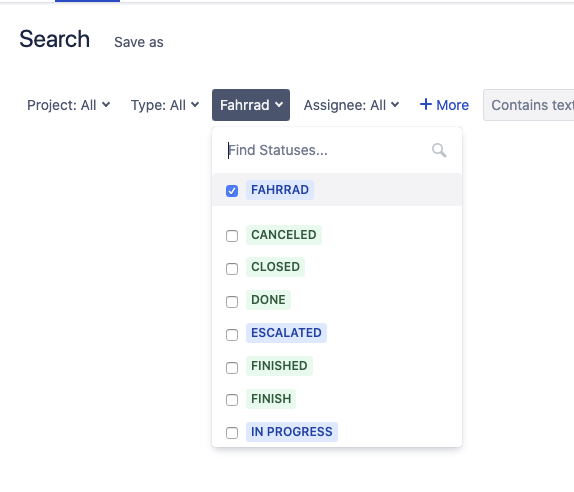Screen dimensions: 574x492
Task: Click the More filters button
Action: tap(444, 105)
